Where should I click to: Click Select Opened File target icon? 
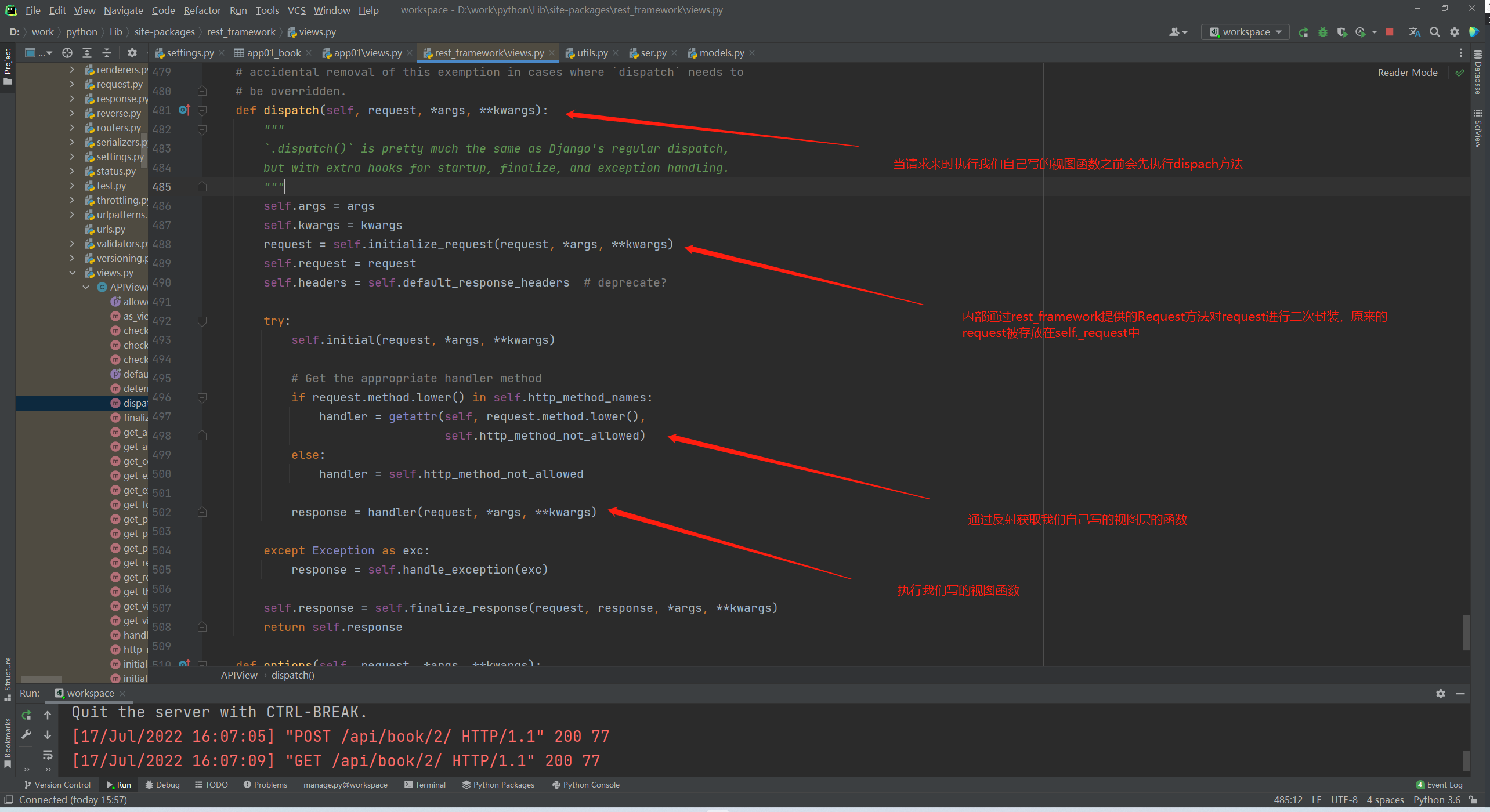tap(67, 53)
